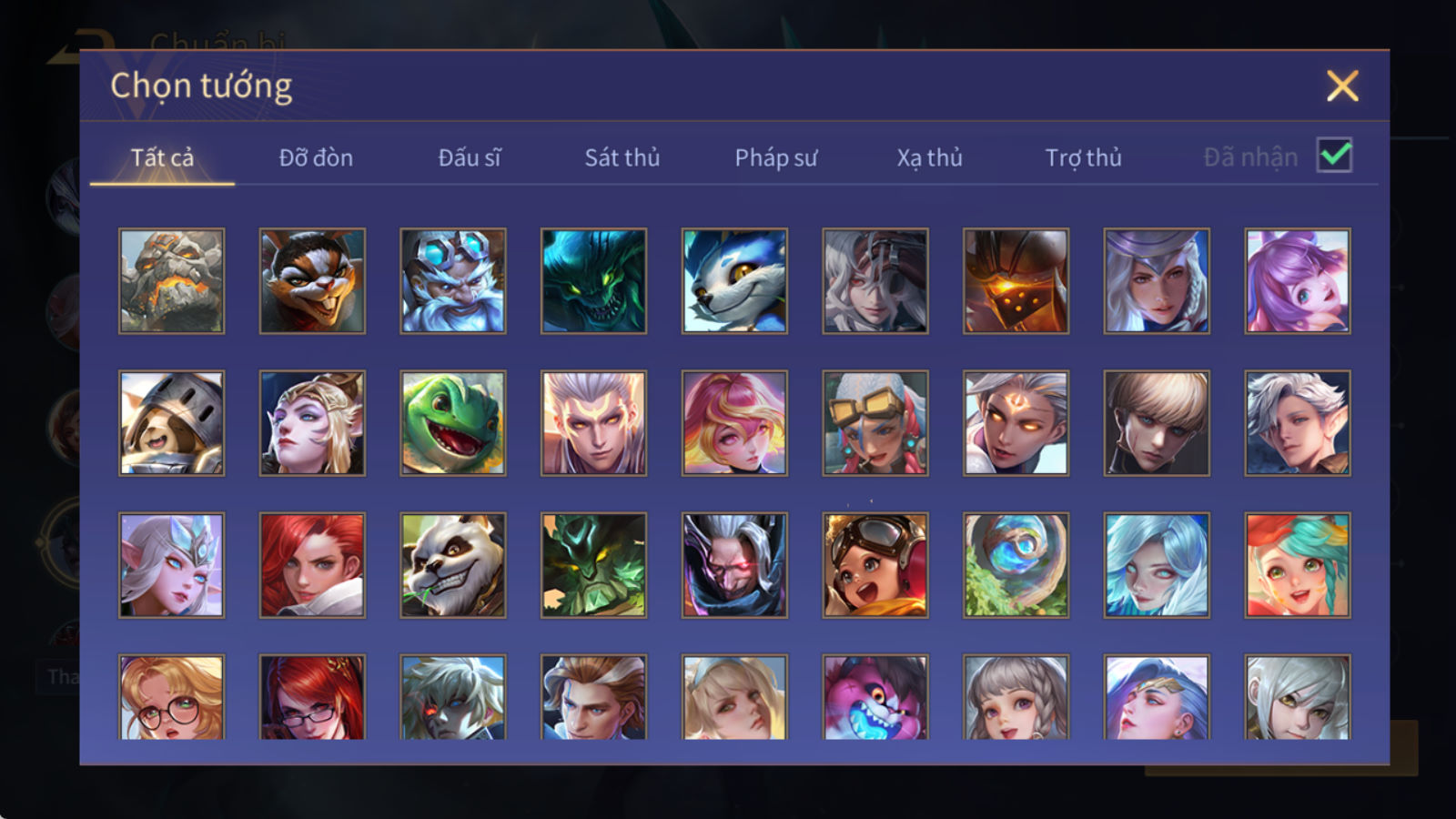Select the stone golem hero portrait

coord(171,280)
